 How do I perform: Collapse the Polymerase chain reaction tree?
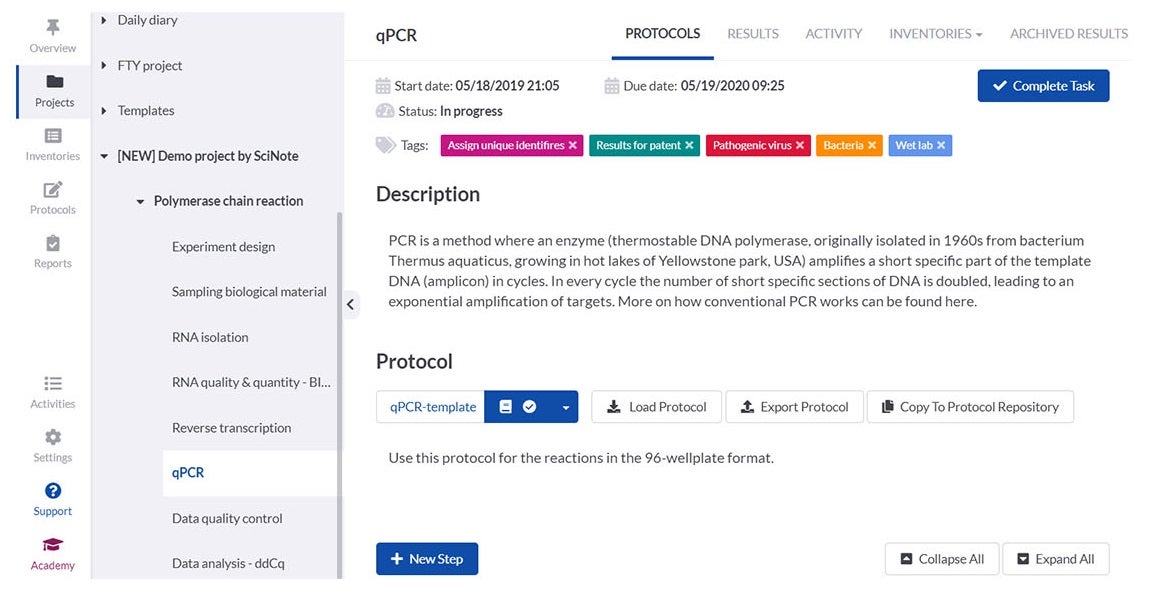tap(140, 202)
